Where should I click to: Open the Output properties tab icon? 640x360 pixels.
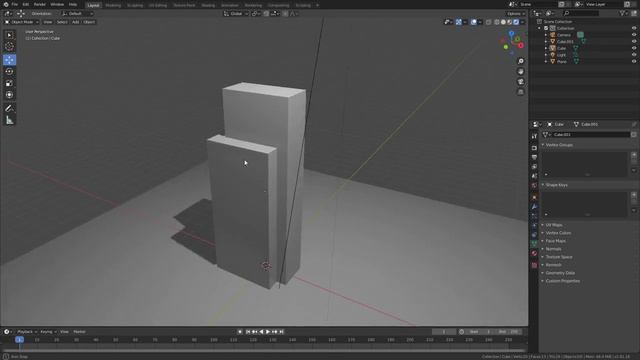(x=534, y=157)
